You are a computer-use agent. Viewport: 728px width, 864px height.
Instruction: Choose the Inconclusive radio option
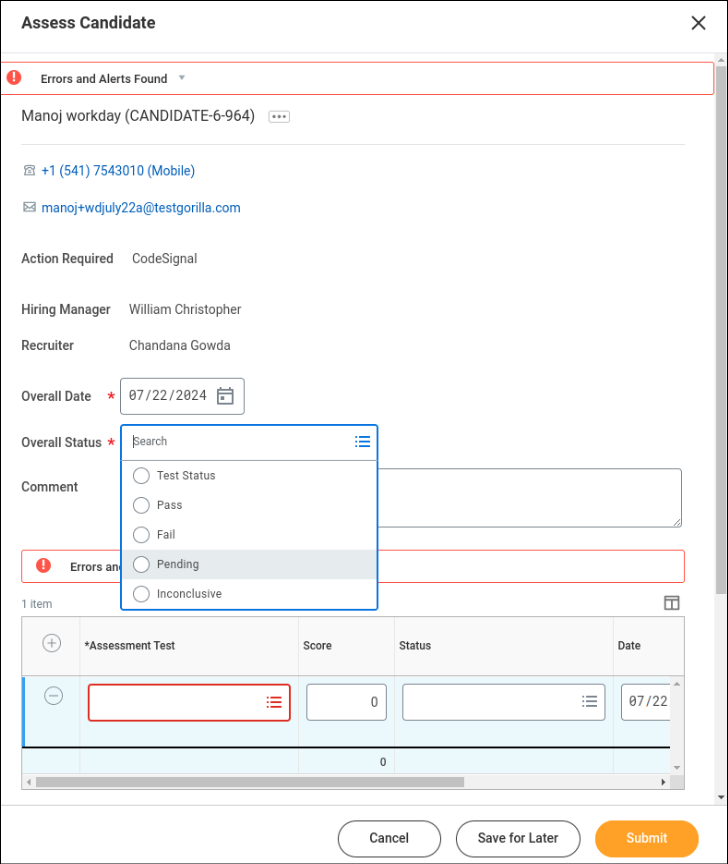point(141,593)
